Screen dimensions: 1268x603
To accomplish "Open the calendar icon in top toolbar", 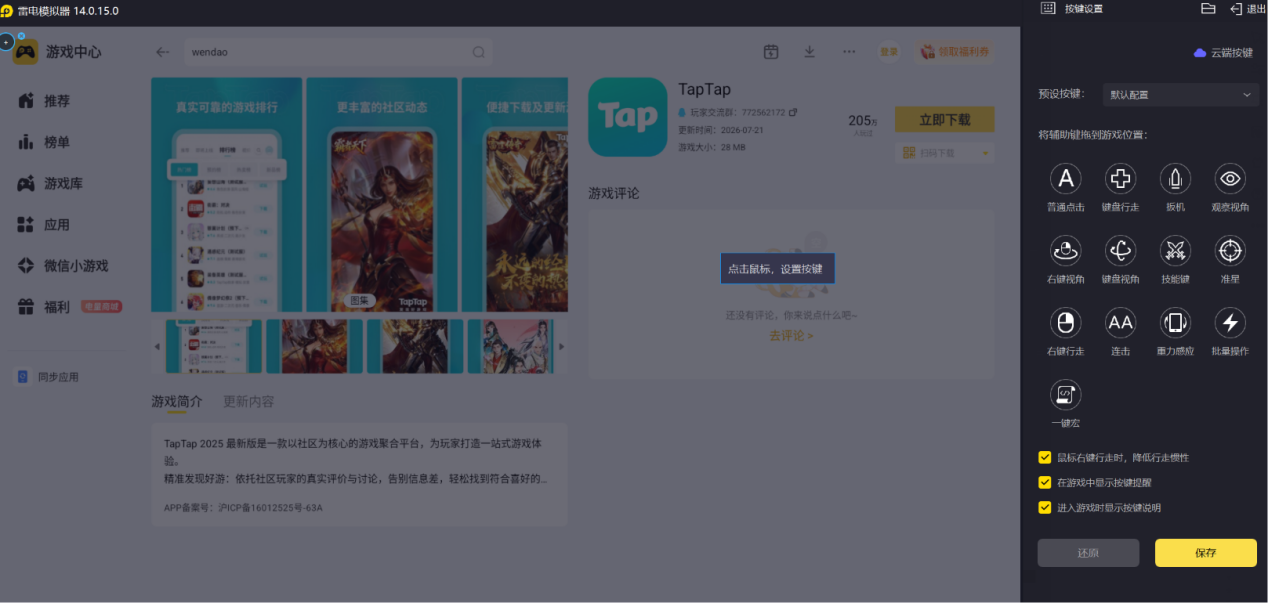I will 771,52.
